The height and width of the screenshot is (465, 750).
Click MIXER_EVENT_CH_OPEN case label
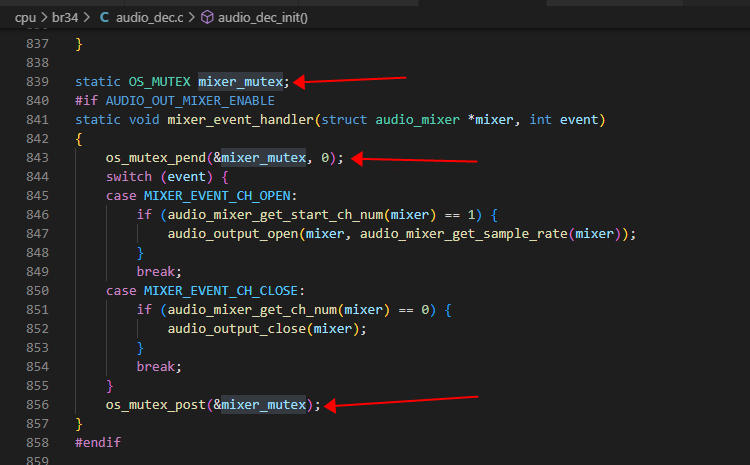point(217,196)
